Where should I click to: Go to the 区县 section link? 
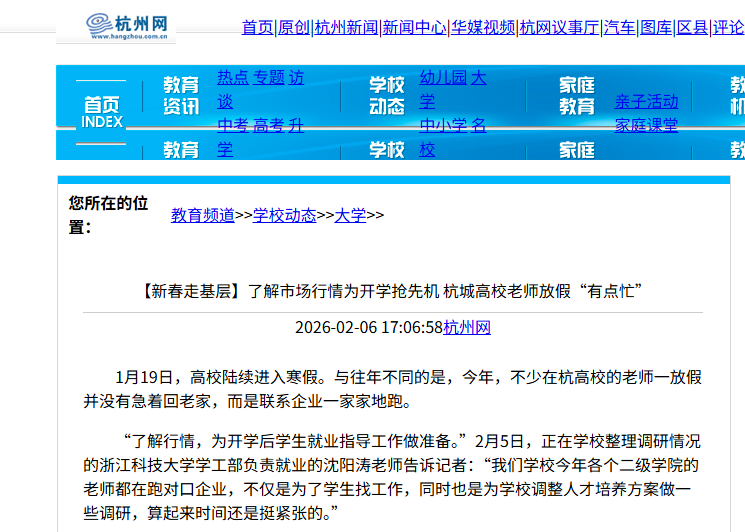[x=692, y=27]
